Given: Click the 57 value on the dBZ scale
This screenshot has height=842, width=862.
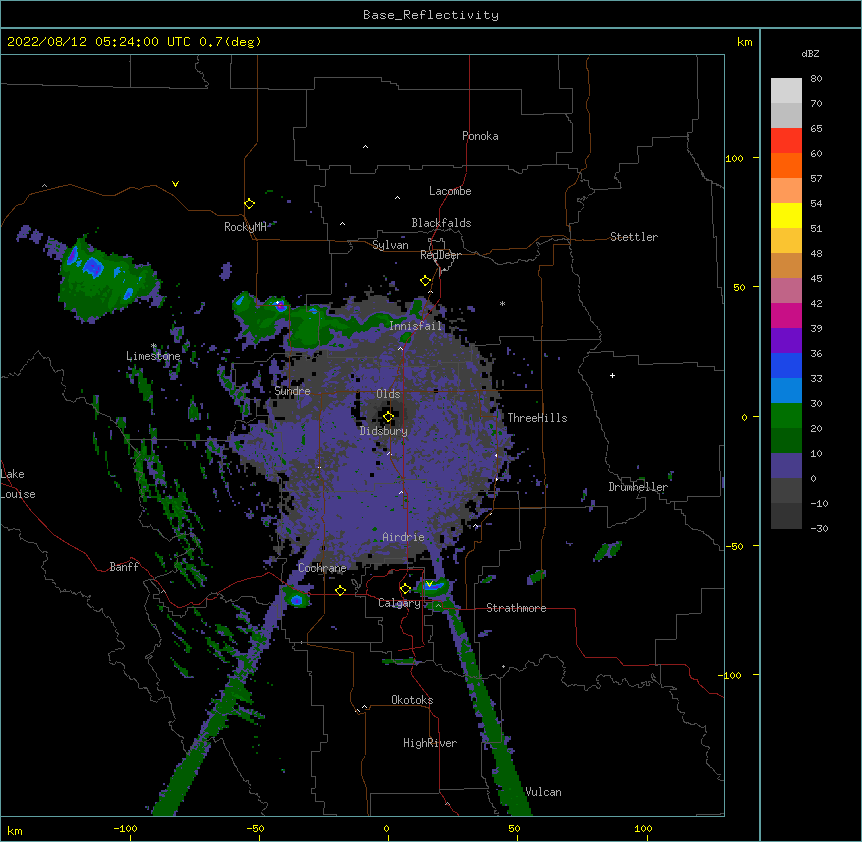Looking at the screenshot, I should pos(816,179).
